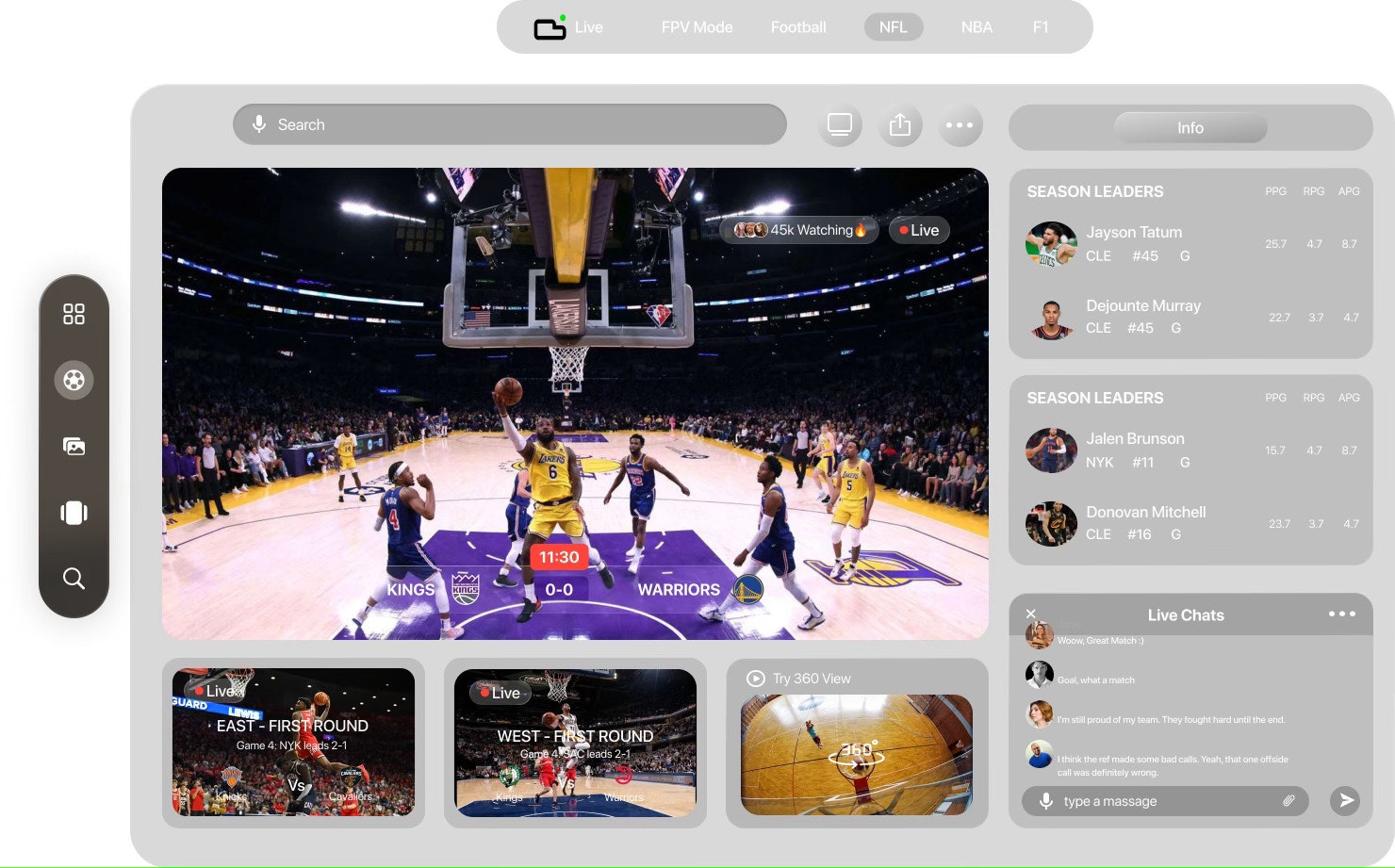Click the microphone icon in message box
Screen dimensions: 1395x868
click(1045, 801)
